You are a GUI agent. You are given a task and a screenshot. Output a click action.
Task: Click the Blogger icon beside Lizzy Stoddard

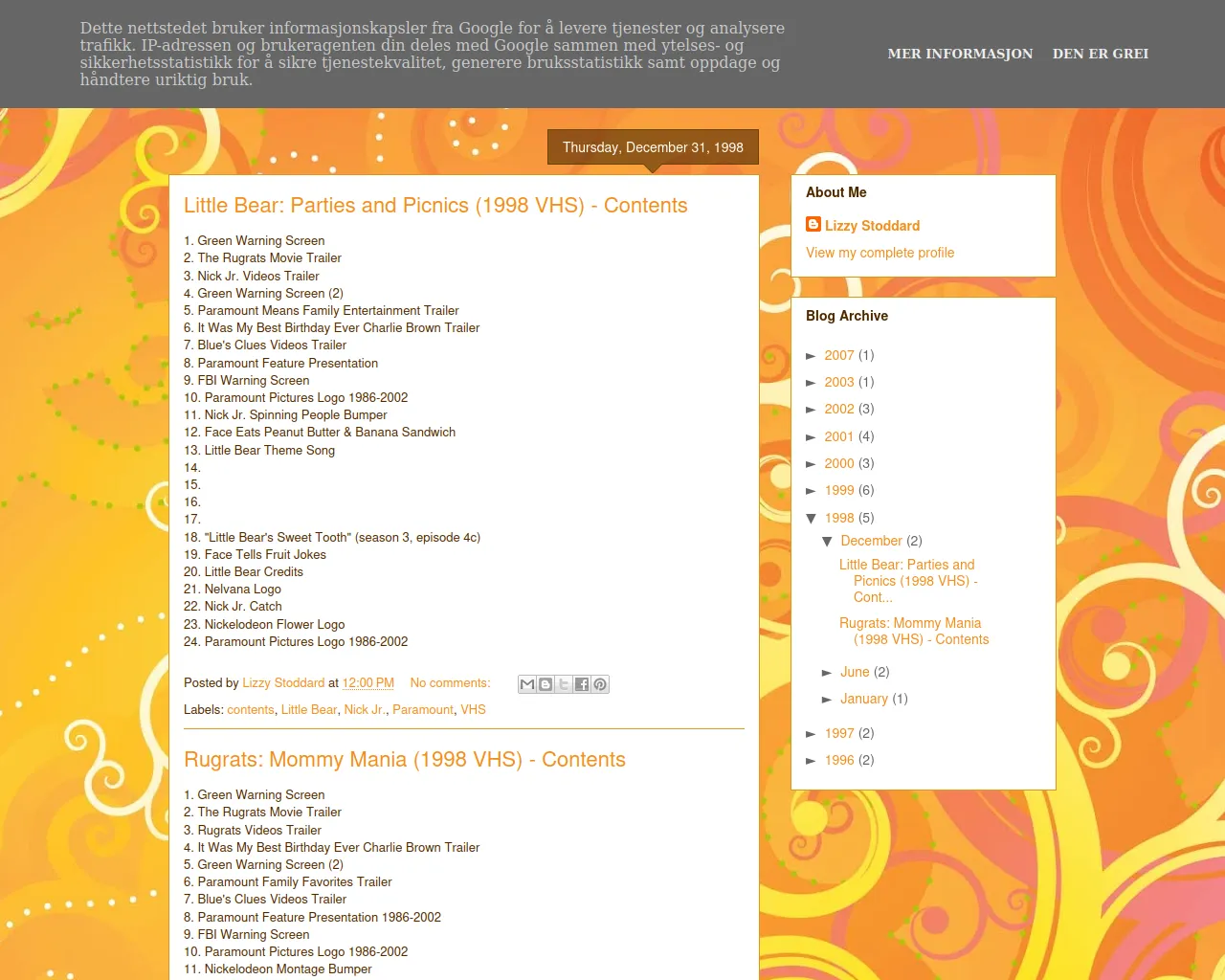point(813,224)
